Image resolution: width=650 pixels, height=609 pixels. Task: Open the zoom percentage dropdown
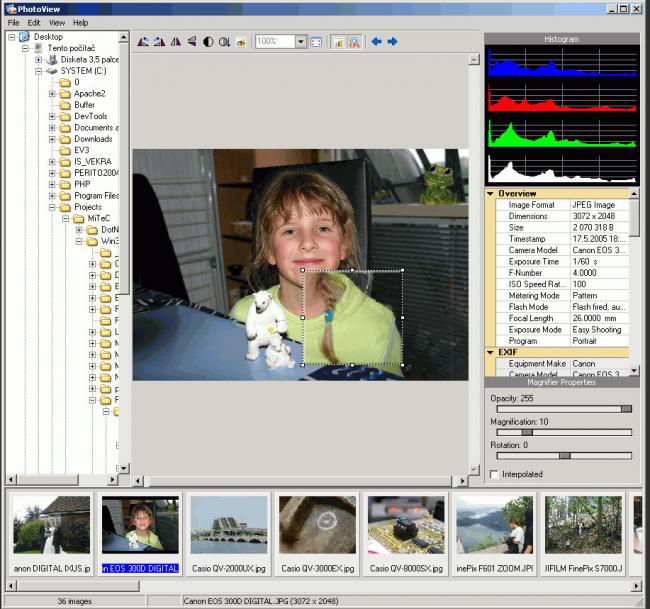click(301, 41)
